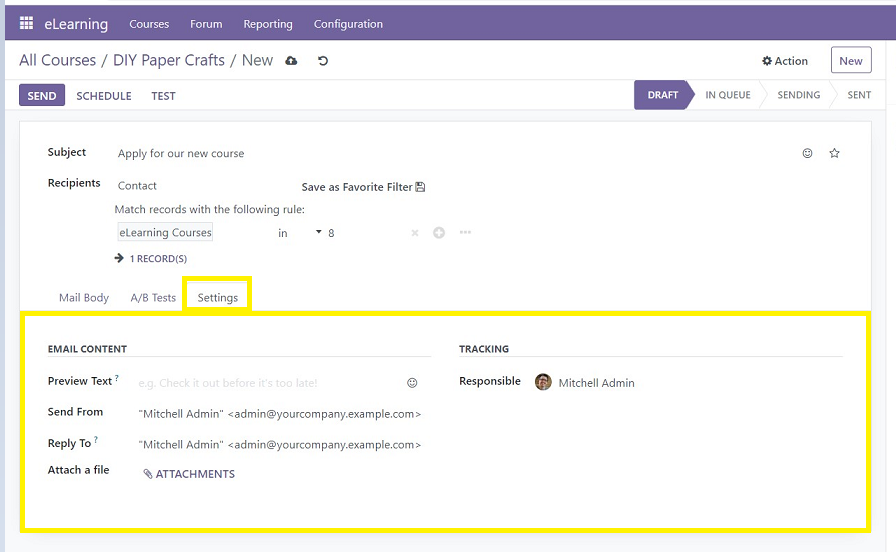896x552 pixels.
Task: Click the IN QUEUE status stage
Action: [728, 95]
